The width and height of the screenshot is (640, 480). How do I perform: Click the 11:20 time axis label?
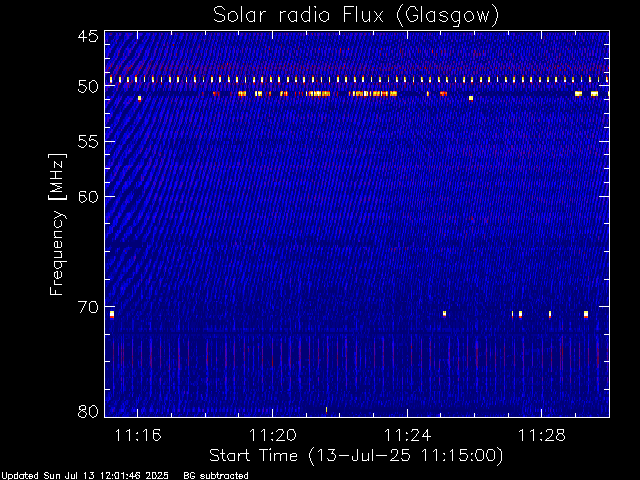tap(273, 436)
